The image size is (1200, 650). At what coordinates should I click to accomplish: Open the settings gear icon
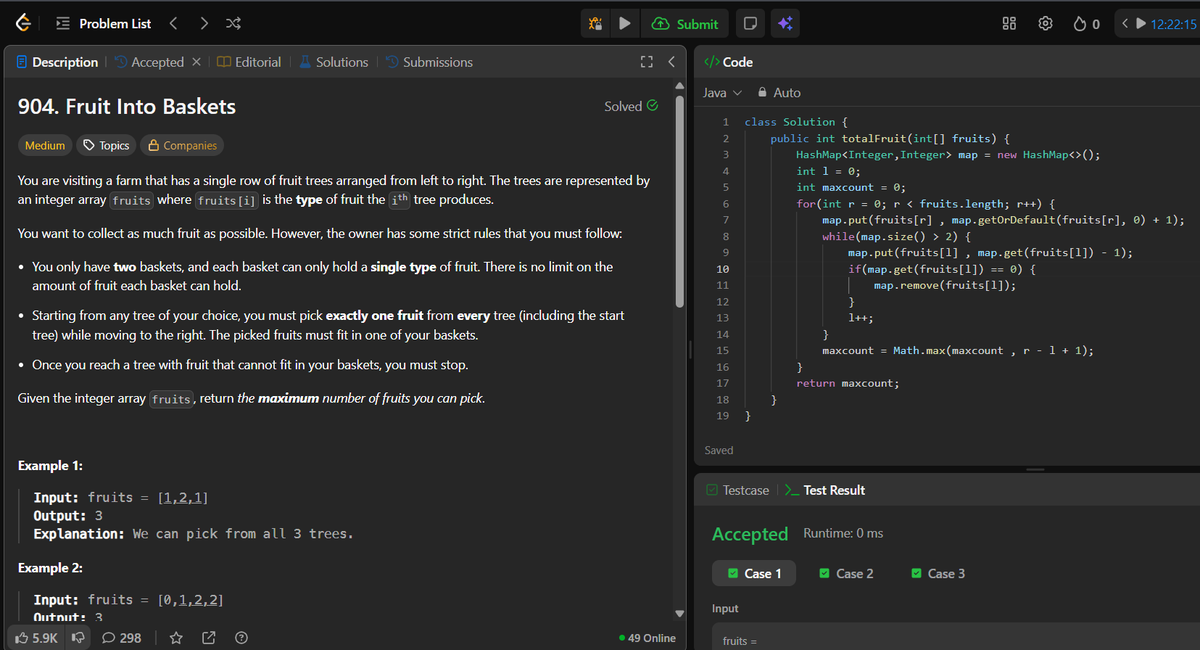(x=1046, y=24)
